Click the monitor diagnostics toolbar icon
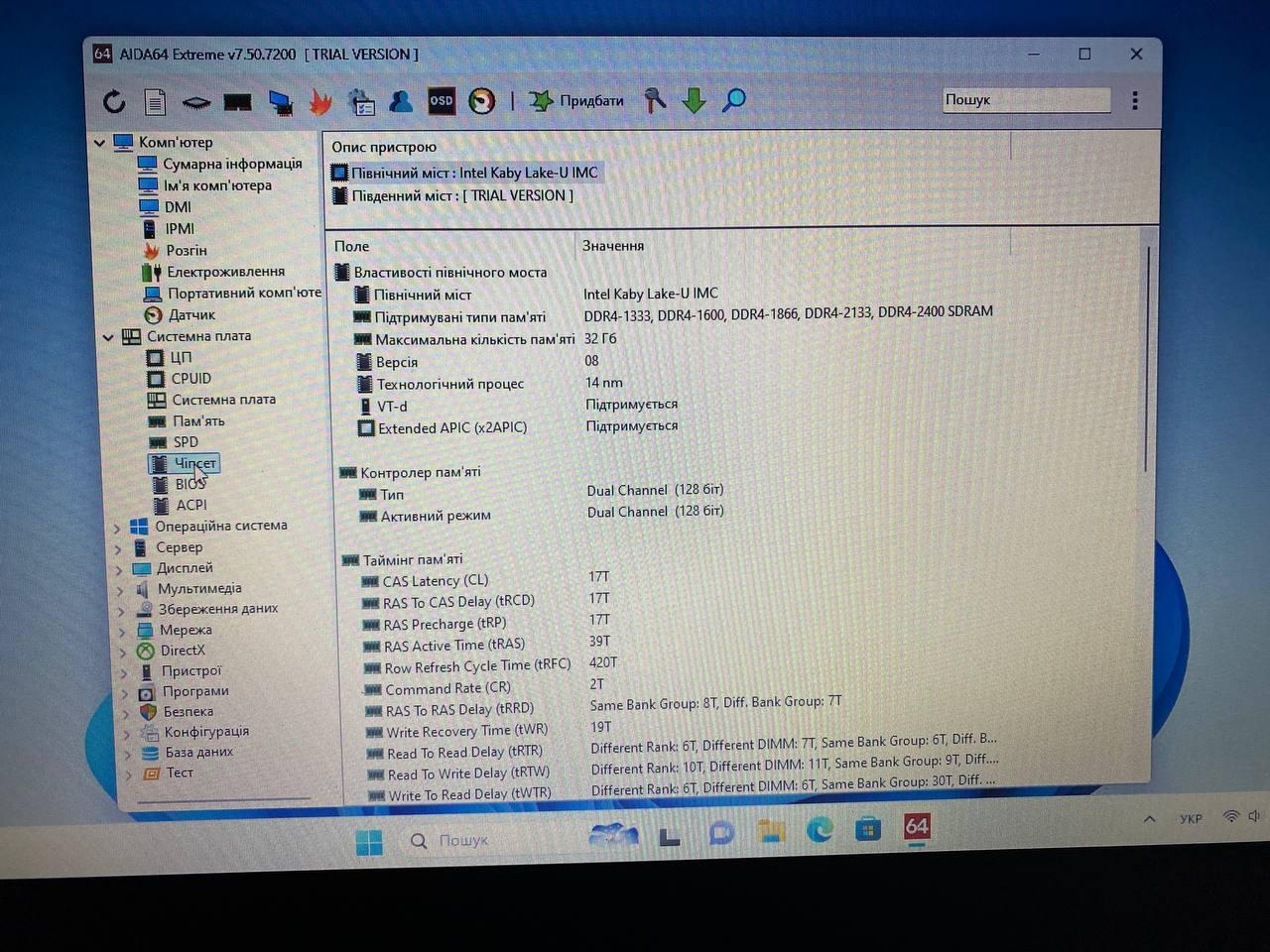 [x=281, y=101]
